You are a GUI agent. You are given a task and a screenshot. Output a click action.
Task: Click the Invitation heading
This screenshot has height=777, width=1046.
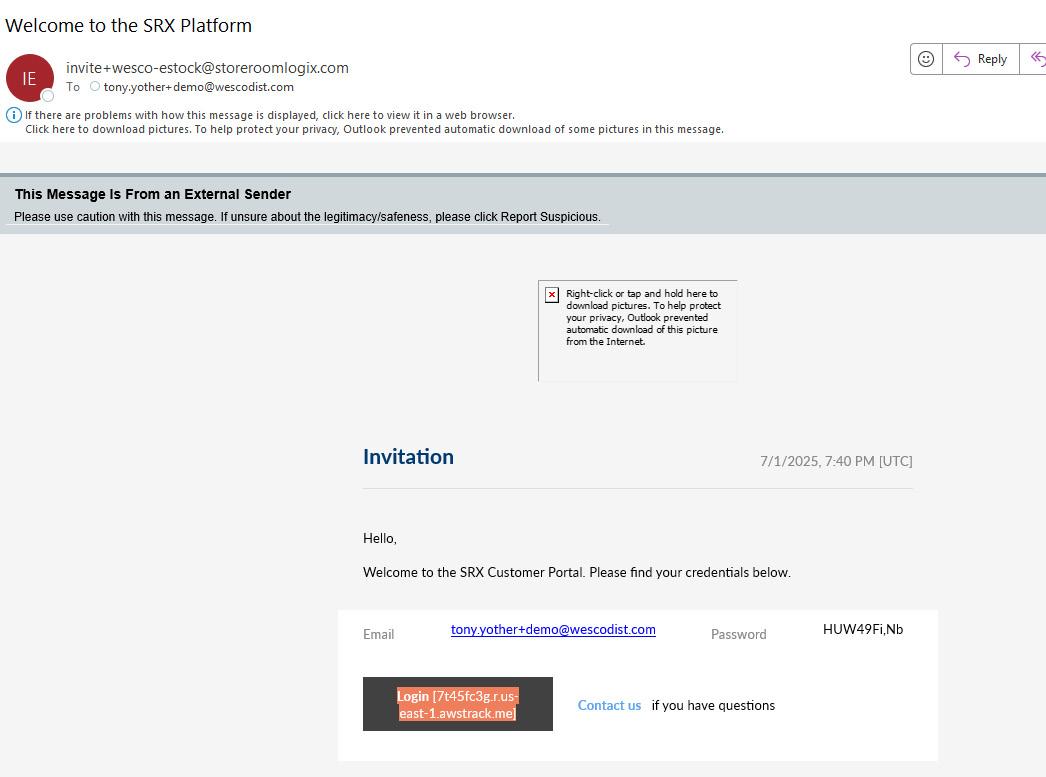tap(408, 457)
